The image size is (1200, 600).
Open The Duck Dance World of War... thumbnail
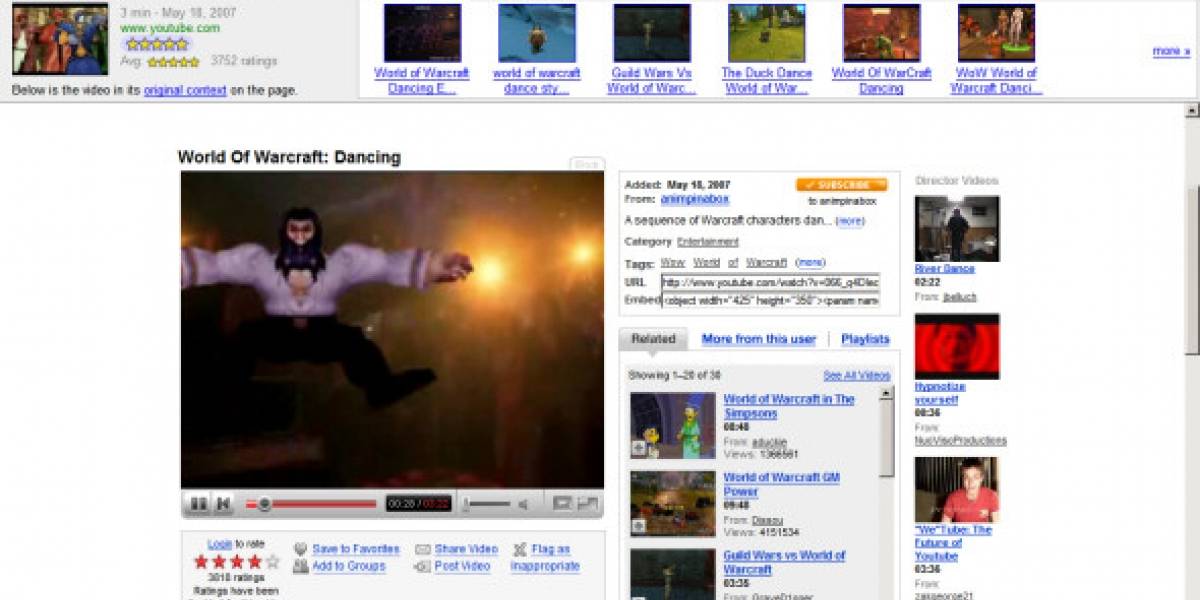(x=767, y=33)
